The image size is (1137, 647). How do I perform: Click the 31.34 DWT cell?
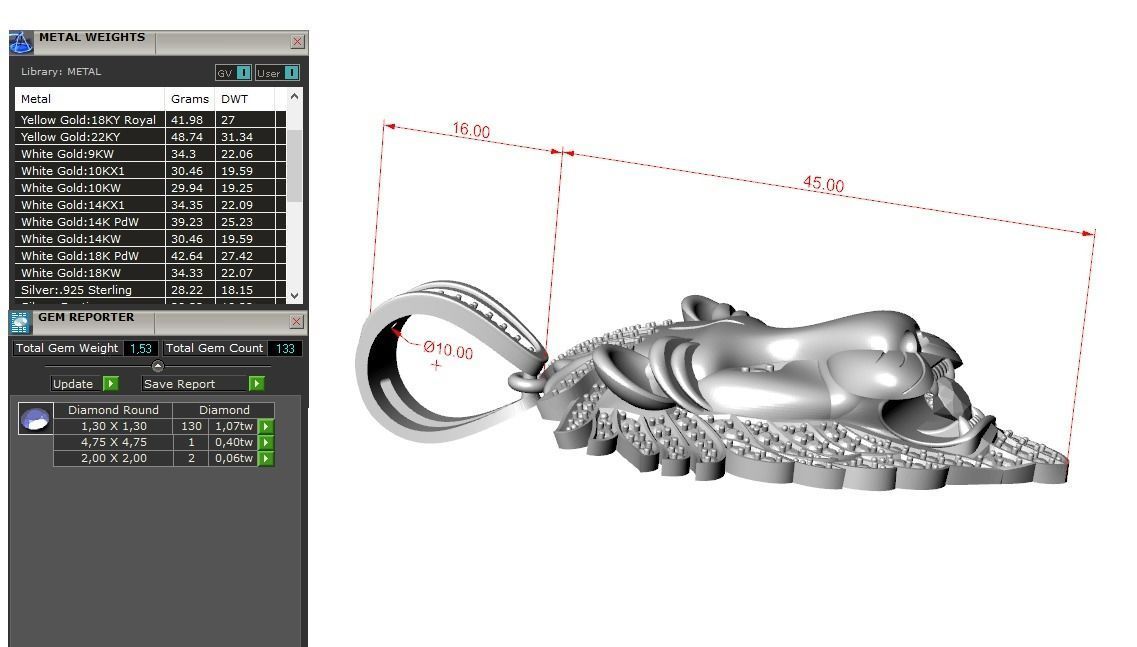coord(245,136)
